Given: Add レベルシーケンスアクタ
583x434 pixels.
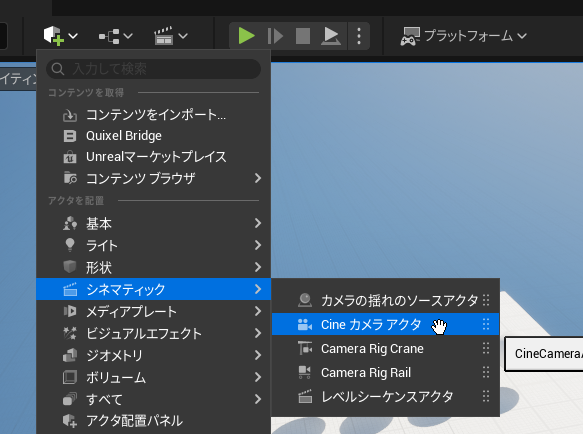Looking at the screenshot, I should coord(386,396).
